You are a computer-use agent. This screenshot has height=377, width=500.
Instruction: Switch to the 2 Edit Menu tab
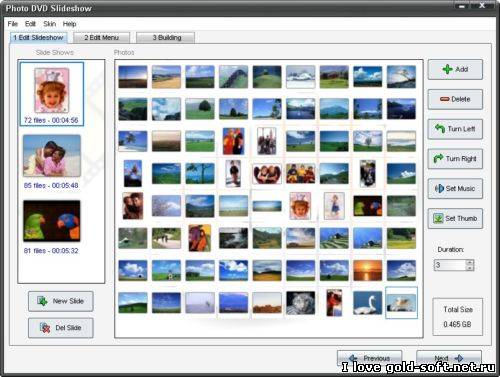pos(101,38)
